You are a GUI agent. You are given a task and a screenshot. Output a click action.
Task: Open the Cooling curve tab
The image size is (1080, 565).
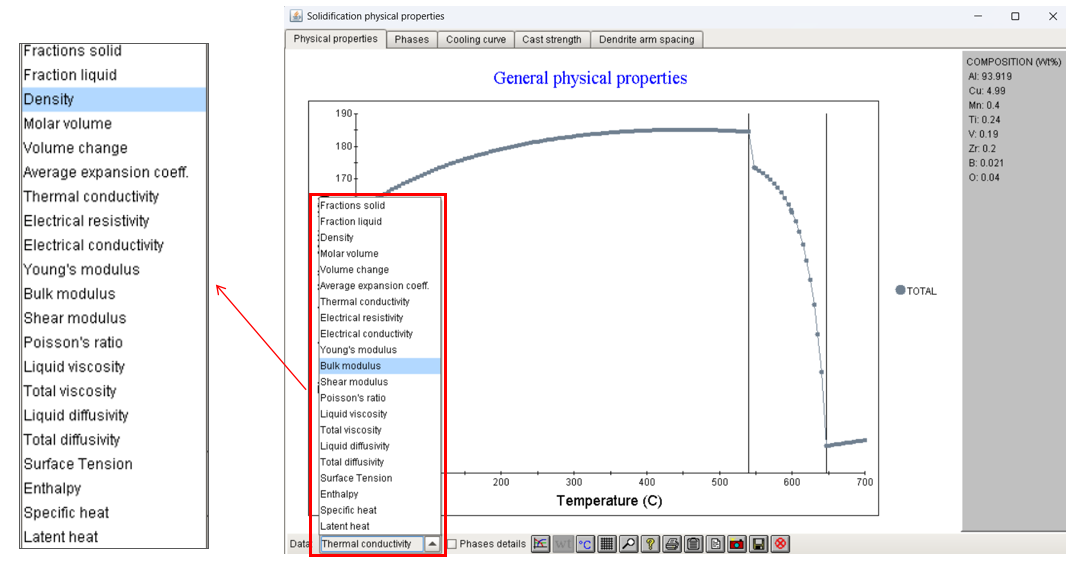coord(476,40)
